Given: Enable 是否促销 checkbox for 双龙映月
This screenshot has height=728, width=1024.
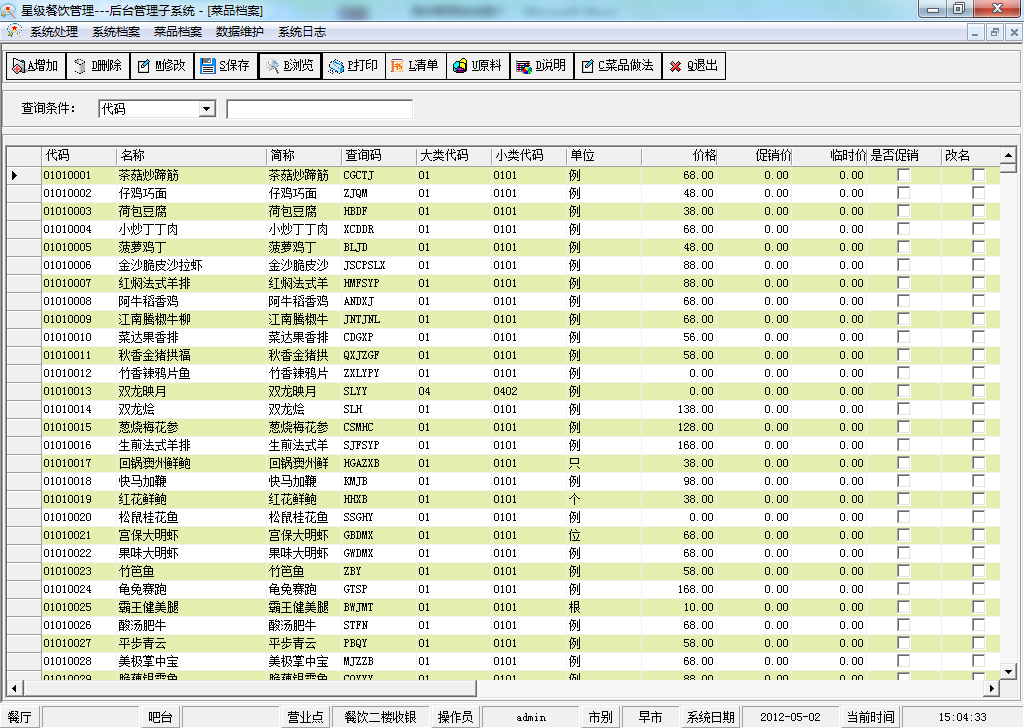Looking at the screenshot, I should pyautogui.click(x=904, y=391).
